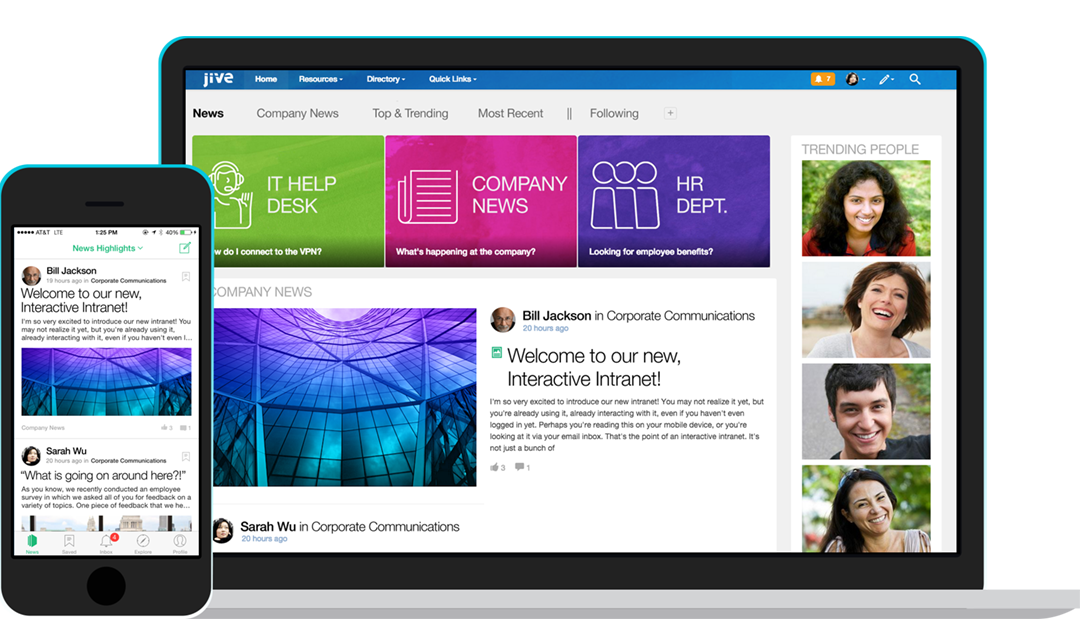
Task: Open the search magnifier in the Jive header
Action: tap(915, 79)
